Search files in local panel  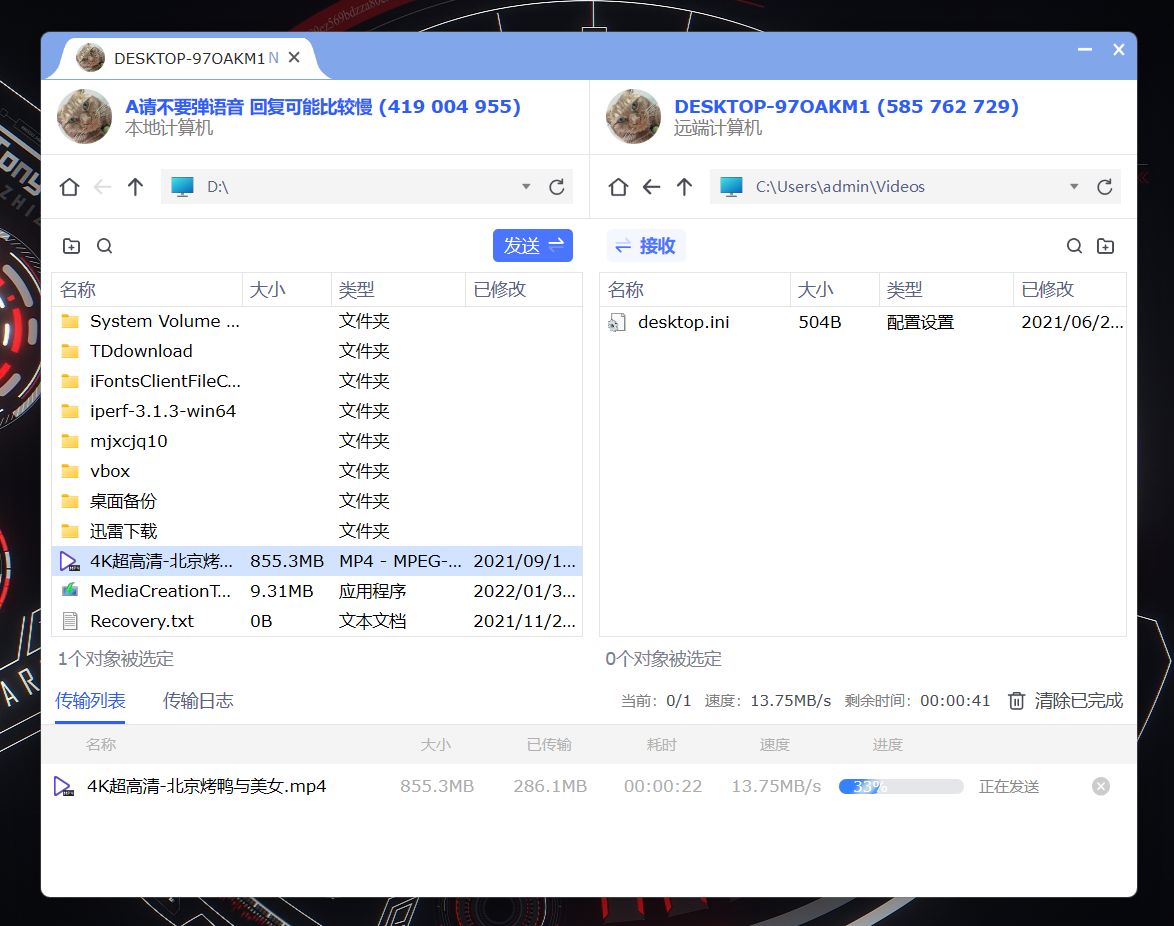pyautogui.click(x=105, y=246)
